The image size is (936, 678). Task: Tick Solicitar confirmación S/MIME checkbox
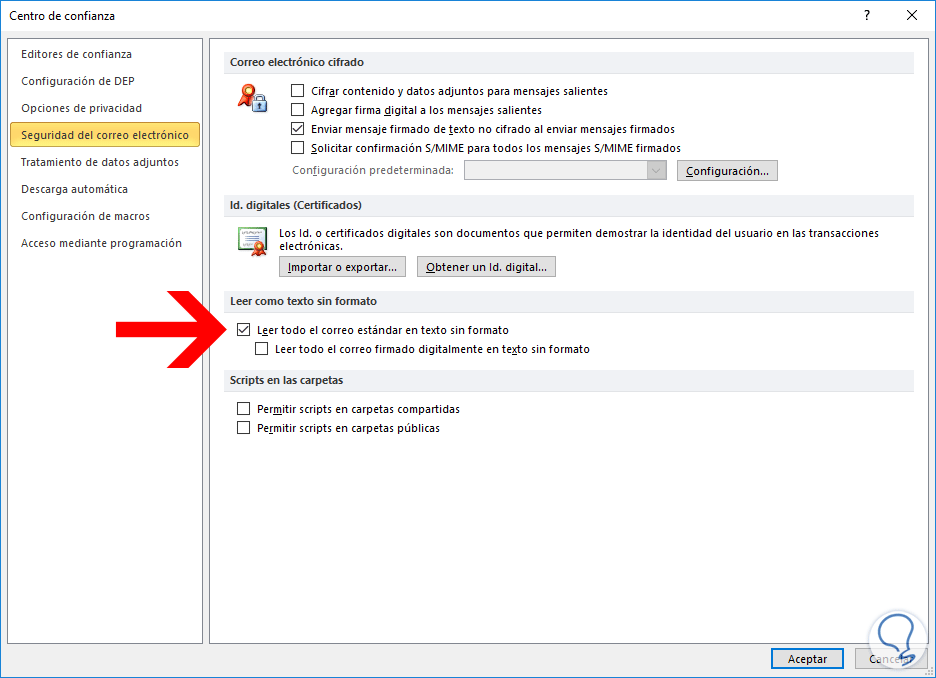[x=297, y=147]
